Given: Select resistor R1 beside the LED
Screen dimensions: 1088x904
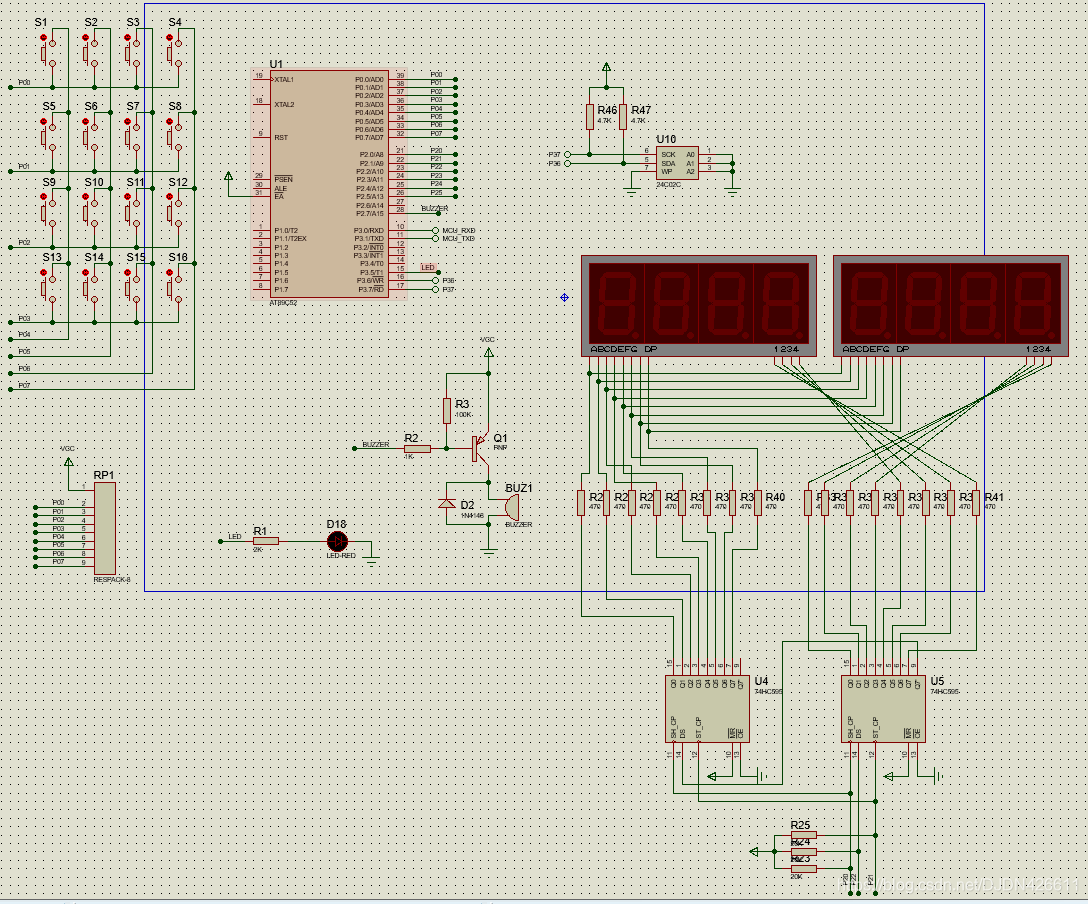Looking at the screenshot, I should (x=266, y=541).
